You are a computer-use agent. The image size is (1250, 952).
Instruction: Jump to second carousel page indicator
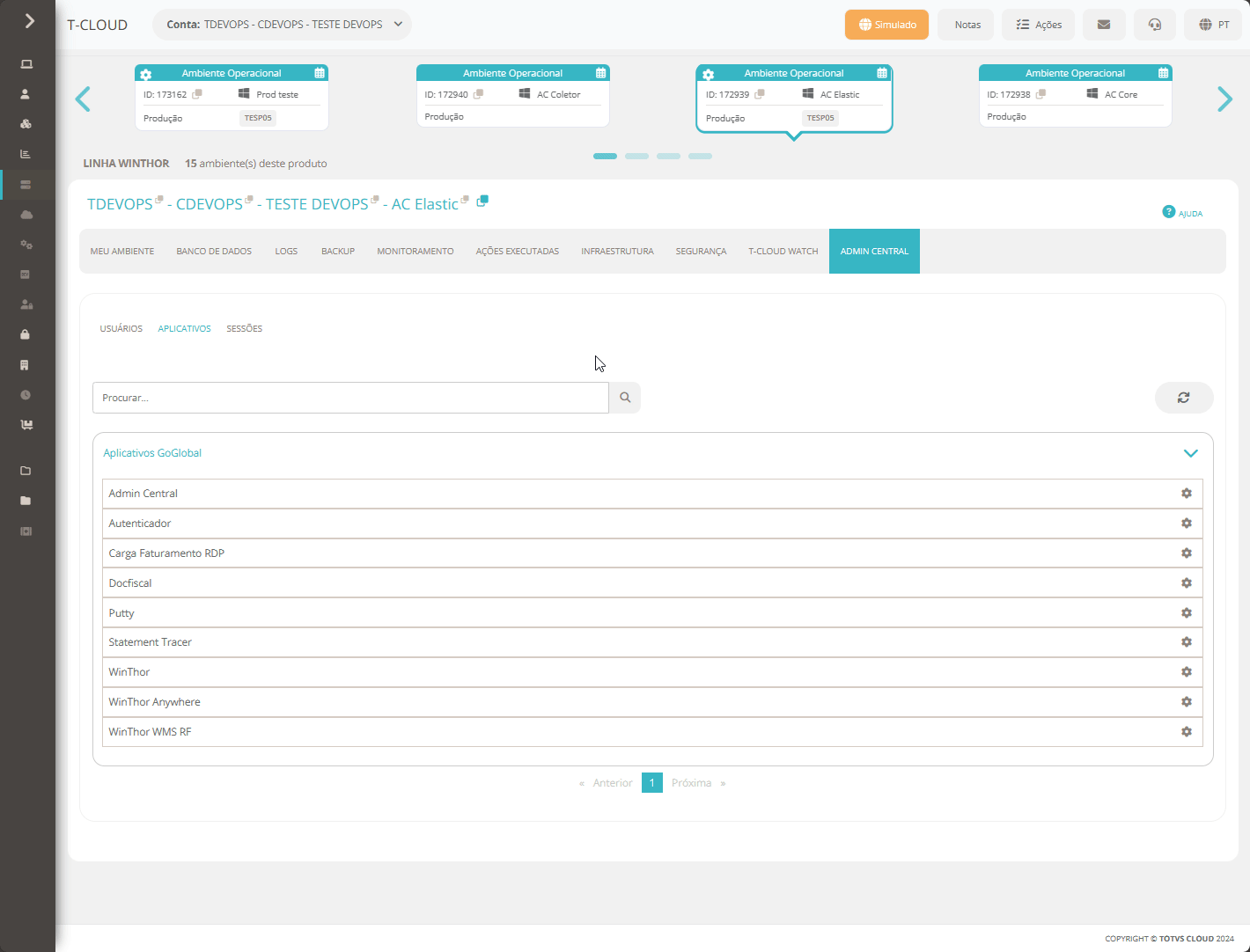click(x=636, y=156)
